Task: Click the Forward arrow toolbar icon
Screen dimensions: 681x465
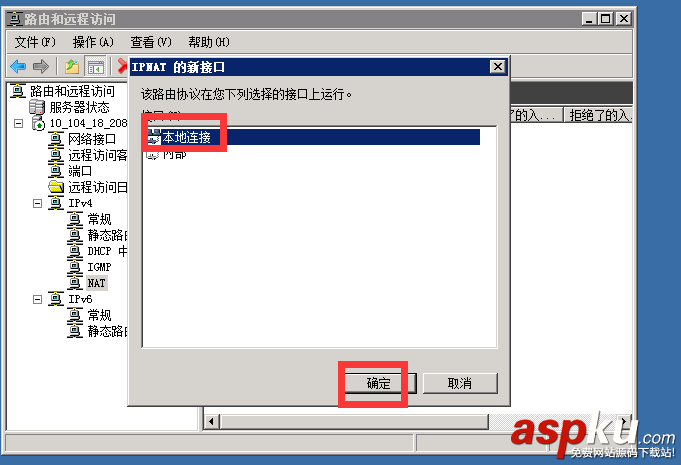Action: tap(41, 67)
